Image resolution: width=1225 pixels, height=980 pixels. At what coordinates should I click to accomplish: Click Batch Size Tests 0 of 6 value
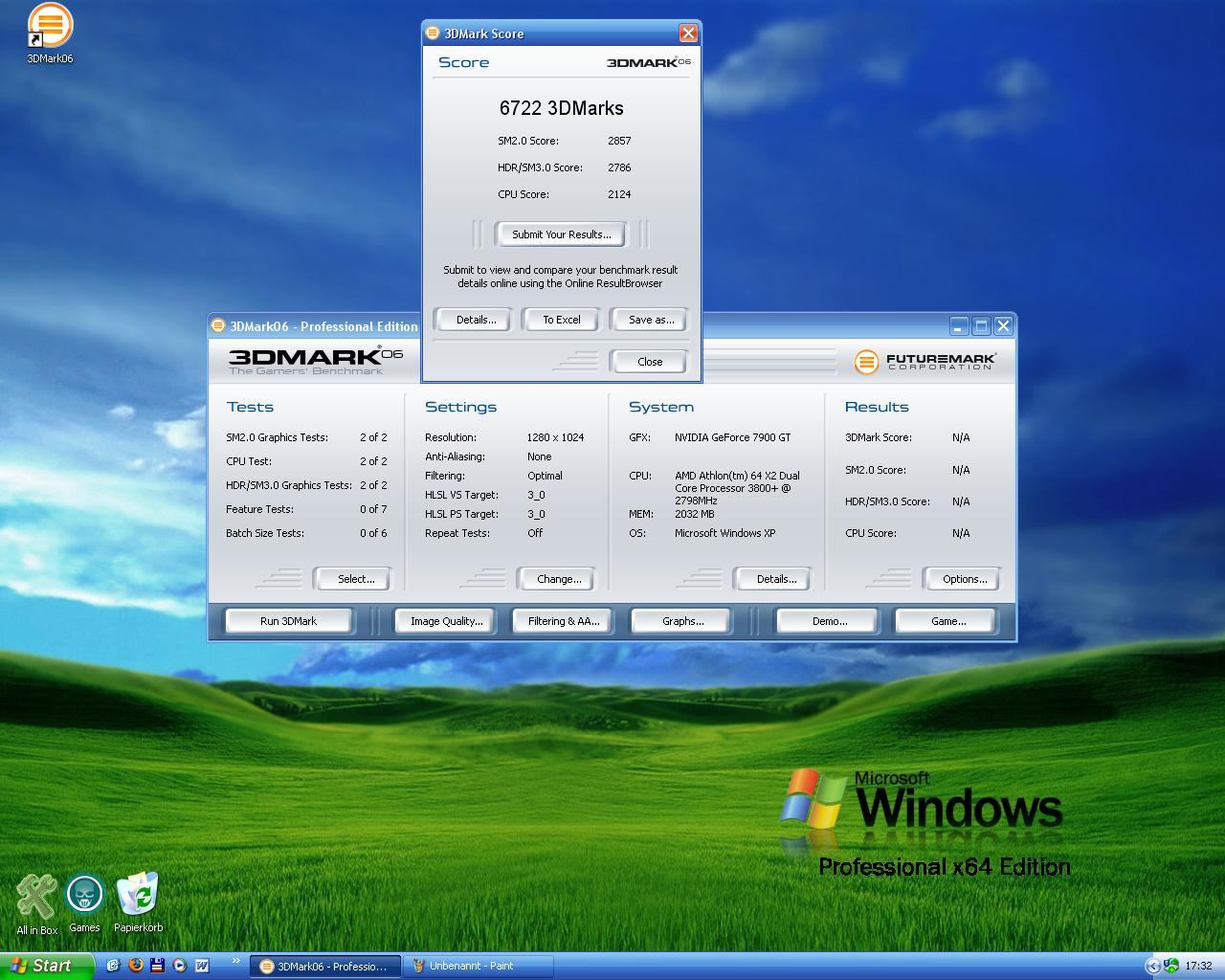point(373,533)
